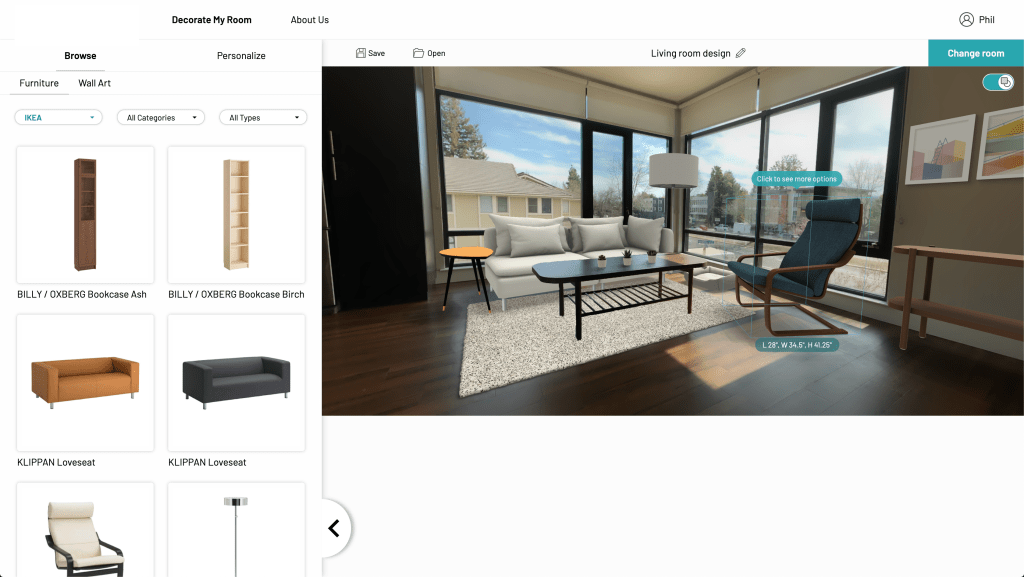The width and height of the screenshot is (1024, 577).
Task: Open the All Types dropdown
Action: click(x=262, y=117)
